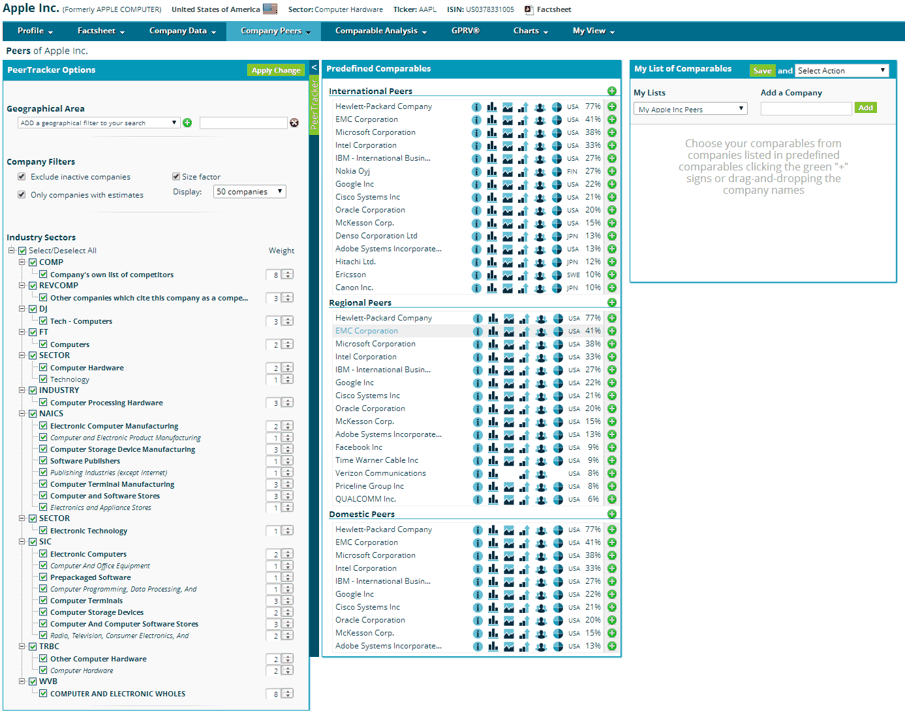Add all International Peers with header plus

[612, 91]
